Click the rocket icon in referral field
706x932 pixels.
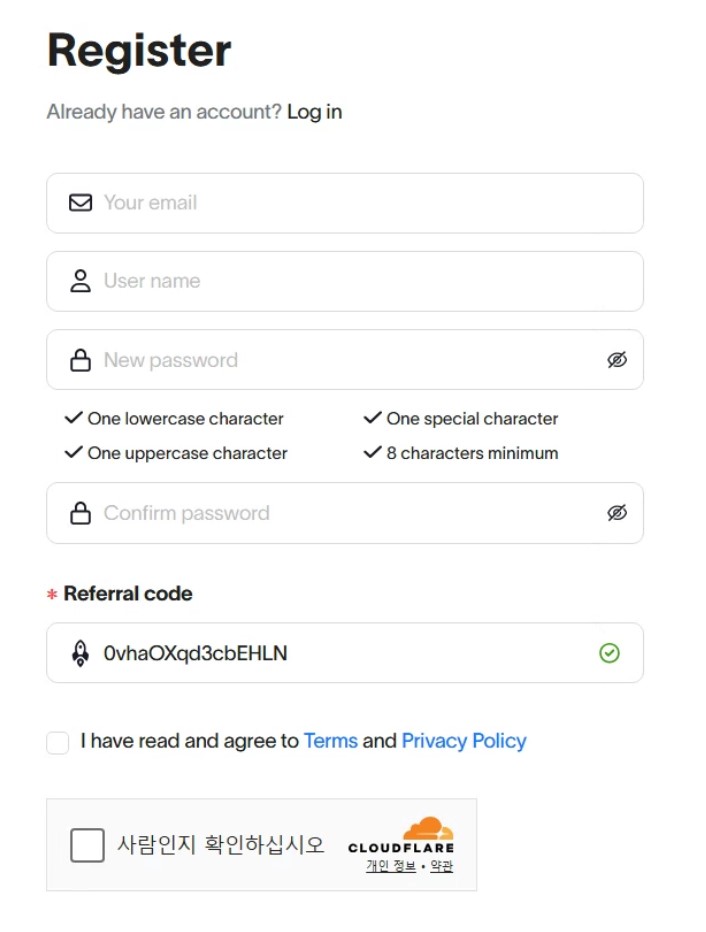click(80, 653)
